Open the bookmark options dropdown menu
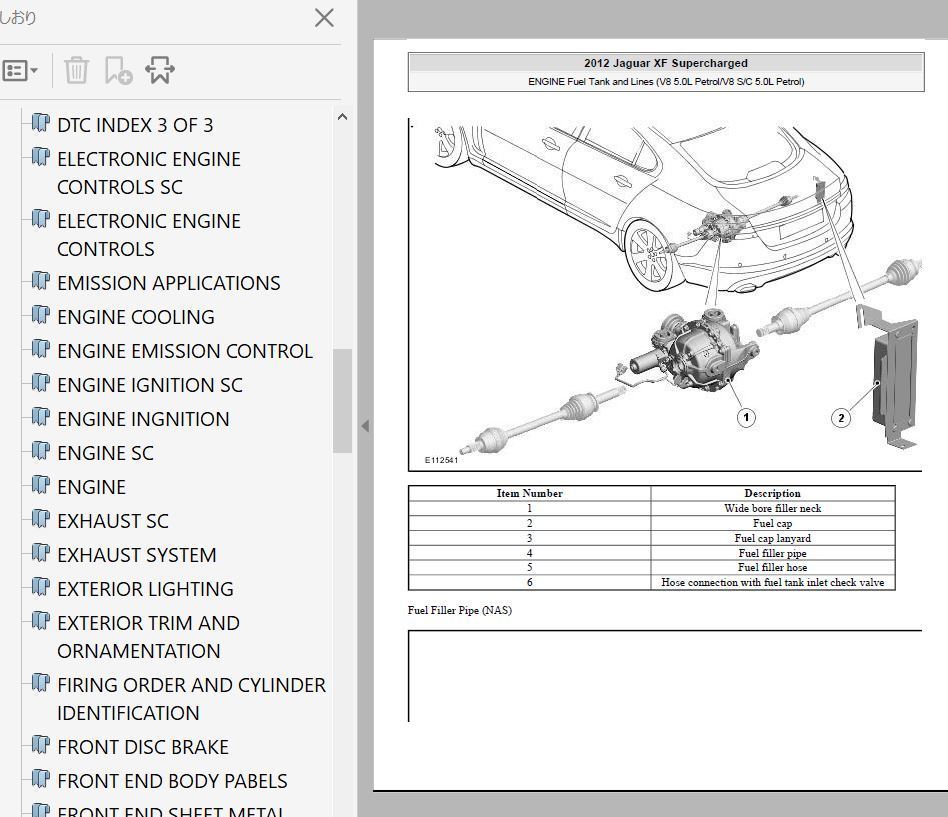948x817 pixels. pyautogui.click(x=20, y=71)
